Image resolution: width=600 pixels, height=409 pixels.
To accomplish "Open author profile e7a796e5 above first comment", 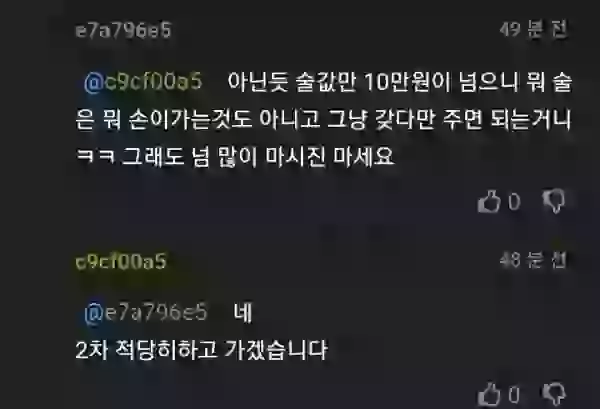I will tap(123, 30).
